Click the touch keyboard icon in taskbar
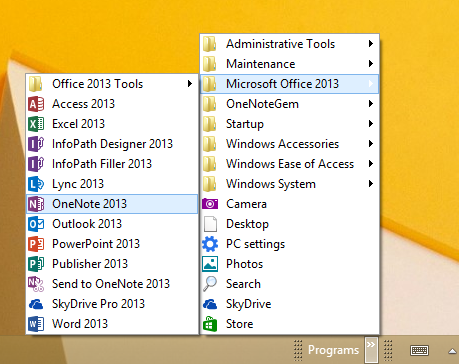This screenshot has width=459, height=364. (x=419, y=350)
